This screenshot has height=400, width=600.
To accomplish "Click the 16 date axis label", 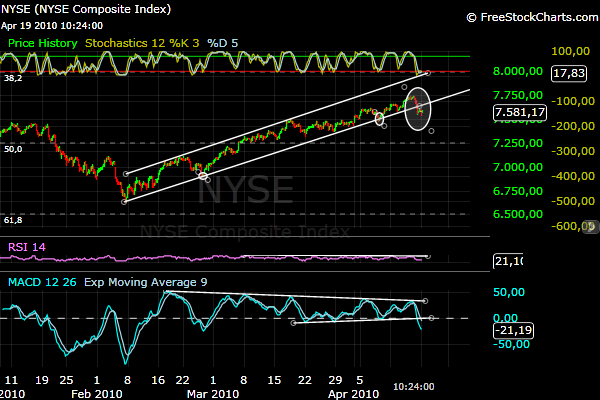I will (x=158, y=380).
